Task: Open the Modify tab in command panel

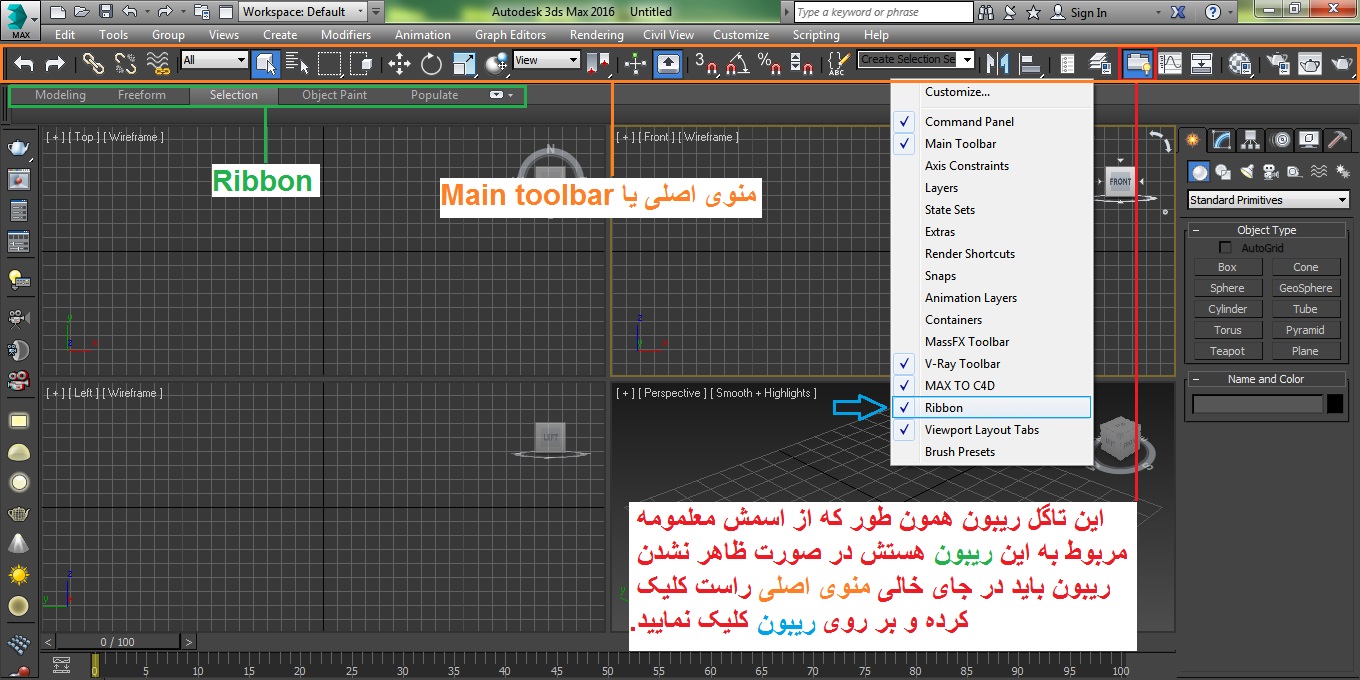Action: tap(1220, 140)
